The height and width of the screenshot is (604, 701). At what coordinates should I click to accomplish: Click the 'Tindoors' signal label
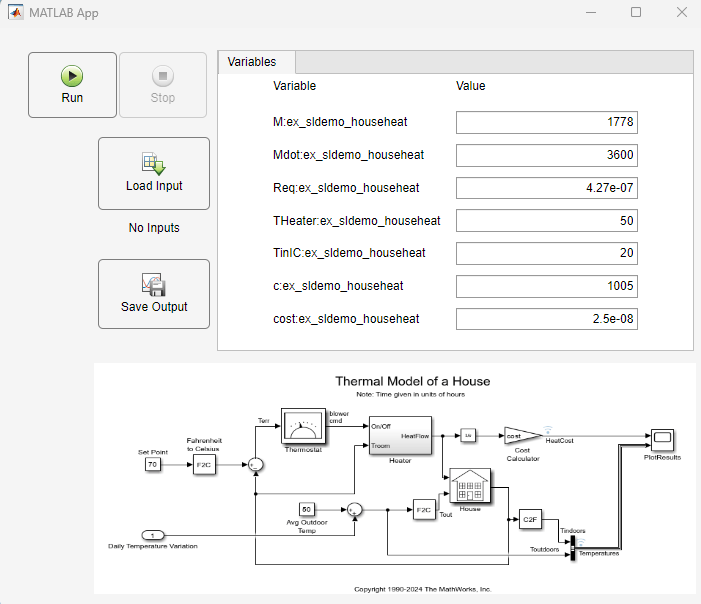[x=573, y=531]
